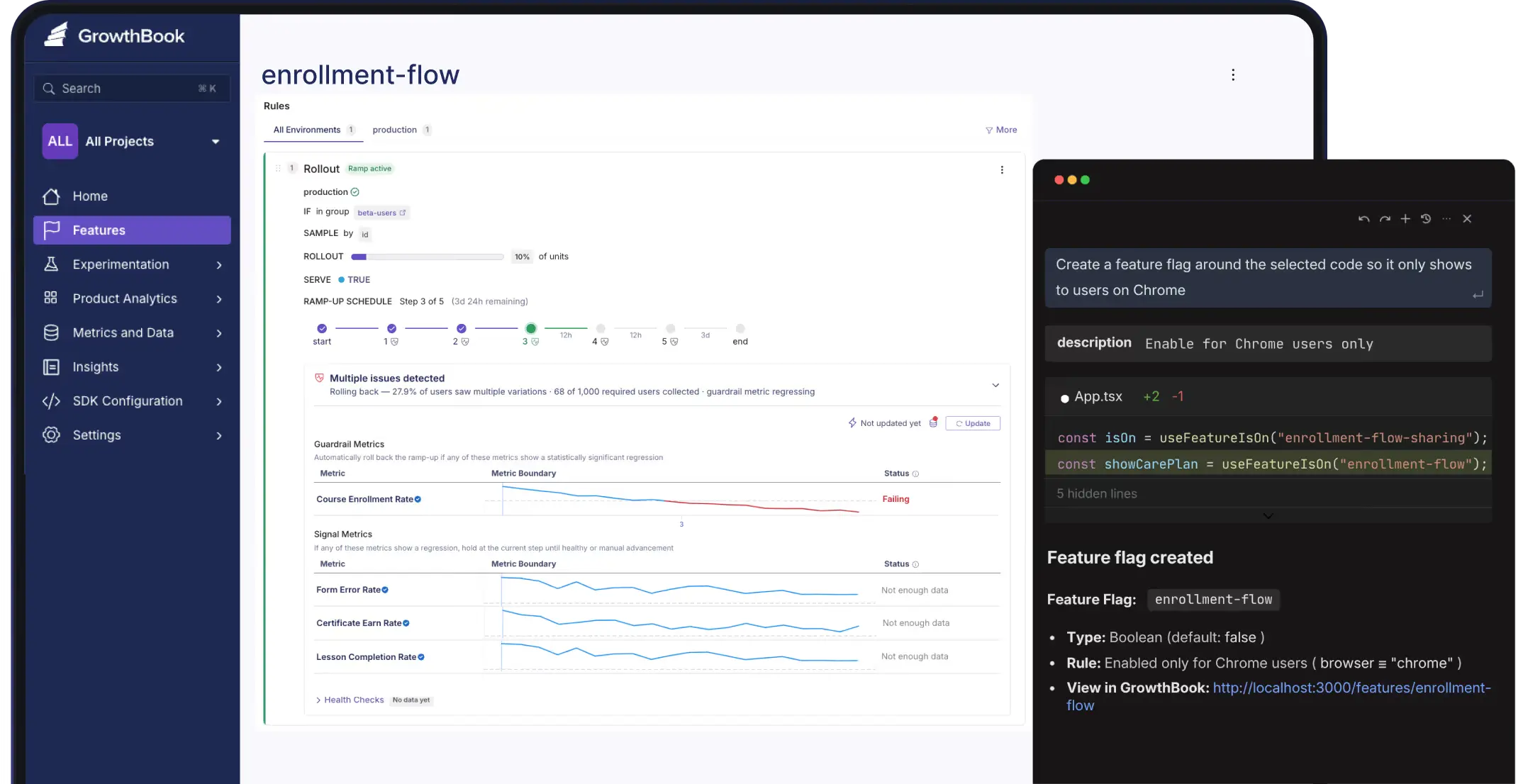Close the code assistant panel with X
The height and width of the screenshot is (784, 1523).
tap(1467, 219)
